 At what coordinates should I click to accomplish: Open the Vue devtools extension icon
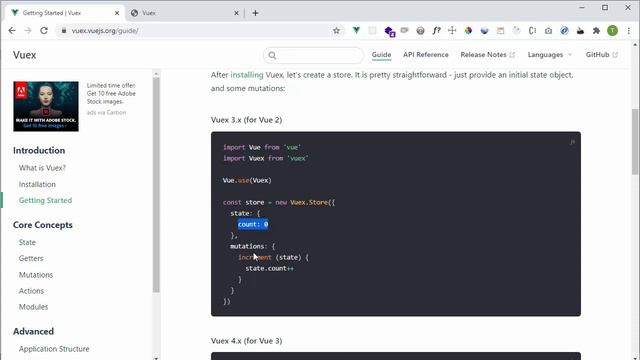pos(356,30)
